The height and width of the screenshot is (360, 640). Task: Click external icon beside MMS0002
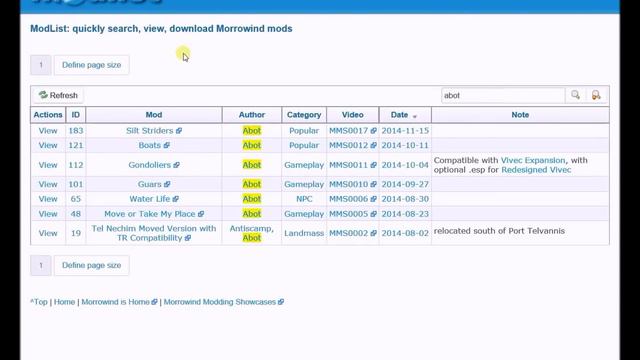(373, 233)
